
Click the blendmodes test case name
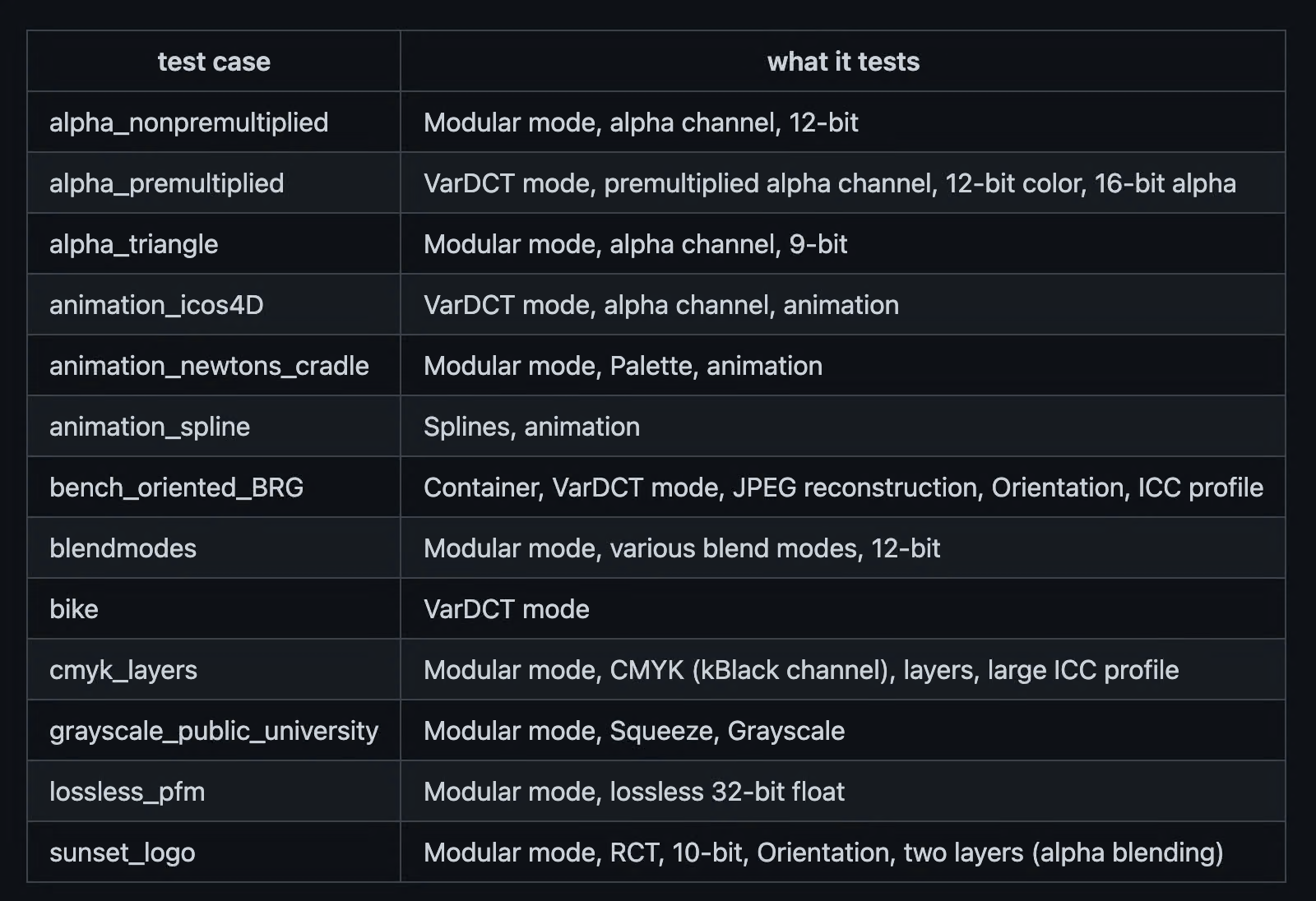pos(123,548)
